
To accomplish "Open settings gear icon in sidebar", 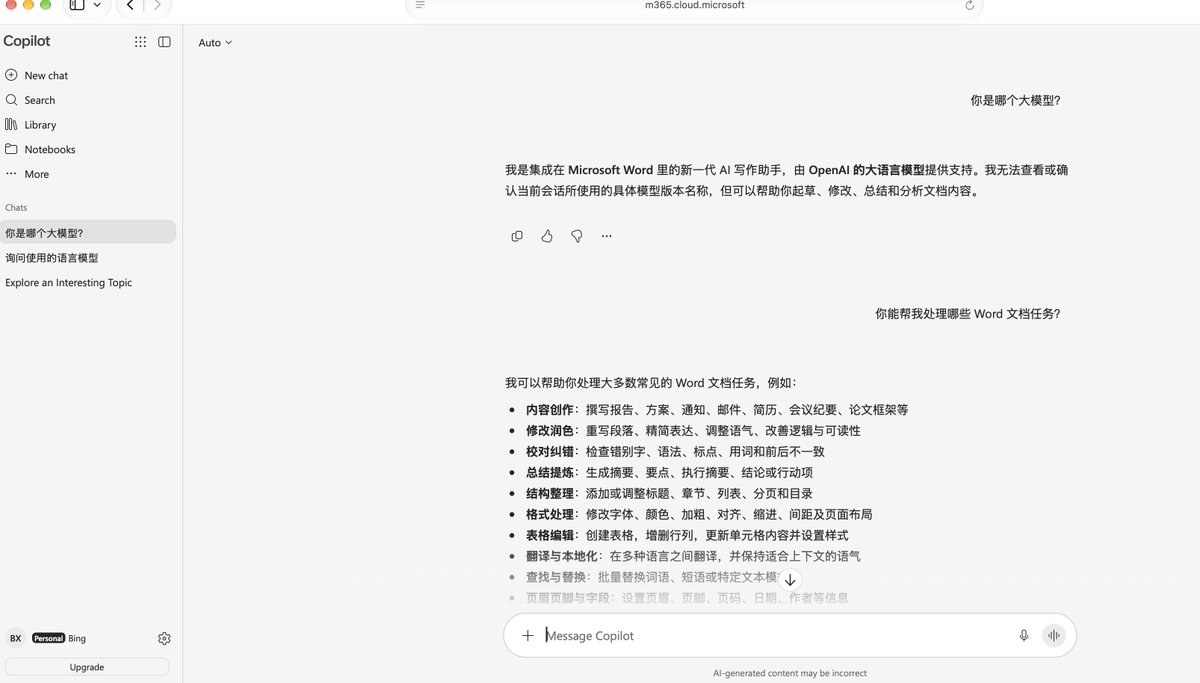I will click(164, 638).
